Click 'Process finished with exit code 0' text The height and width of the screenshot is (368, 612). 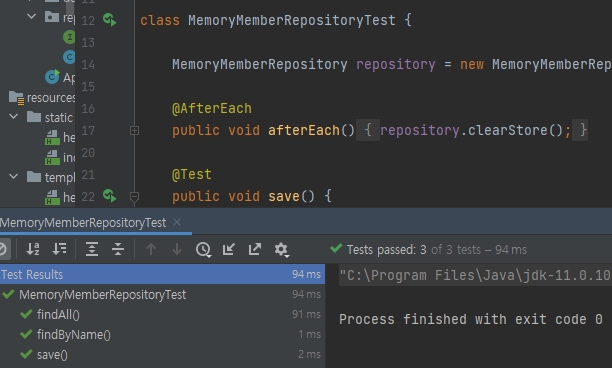[471, 320]
